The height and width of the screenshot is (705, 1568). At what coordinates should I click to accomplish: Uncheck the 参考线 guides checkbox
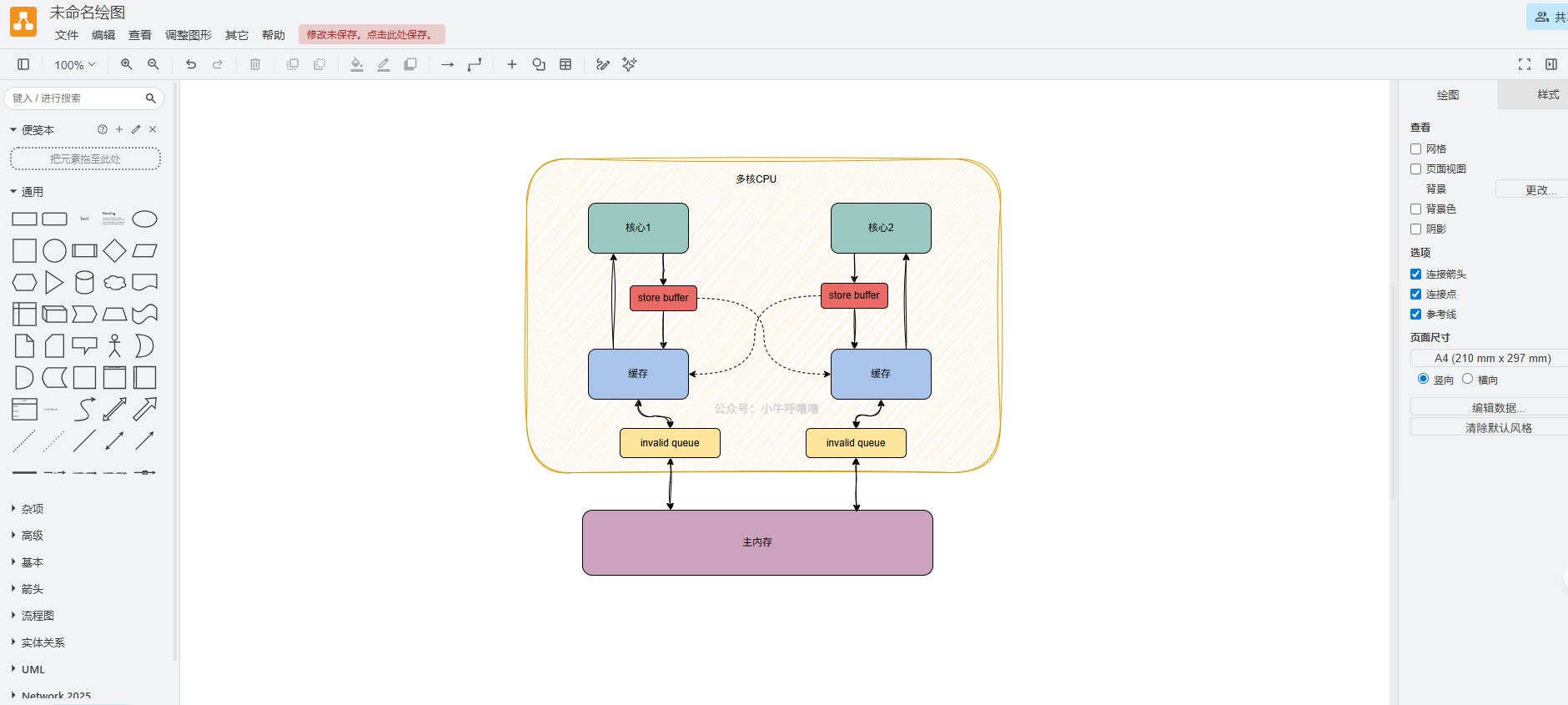click(x=1415, y=315)
